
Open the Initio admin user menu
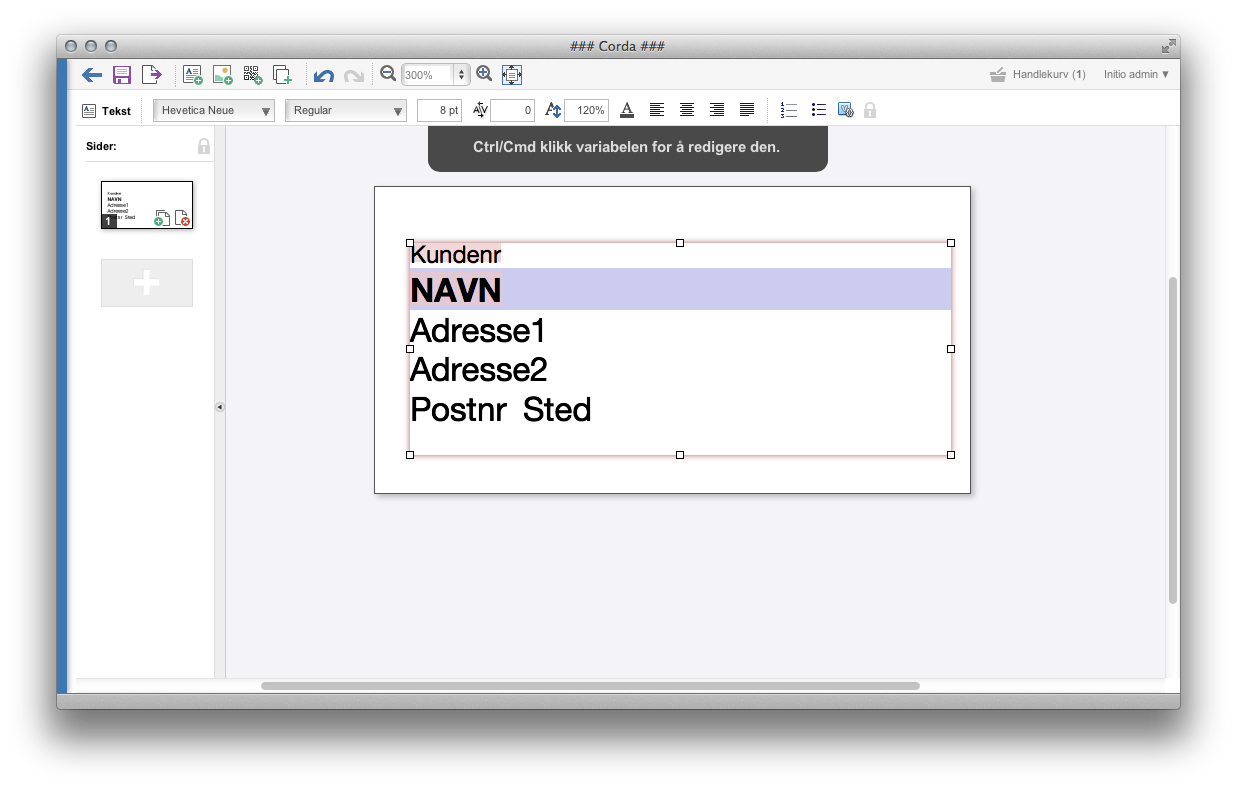coord(1136,74)
